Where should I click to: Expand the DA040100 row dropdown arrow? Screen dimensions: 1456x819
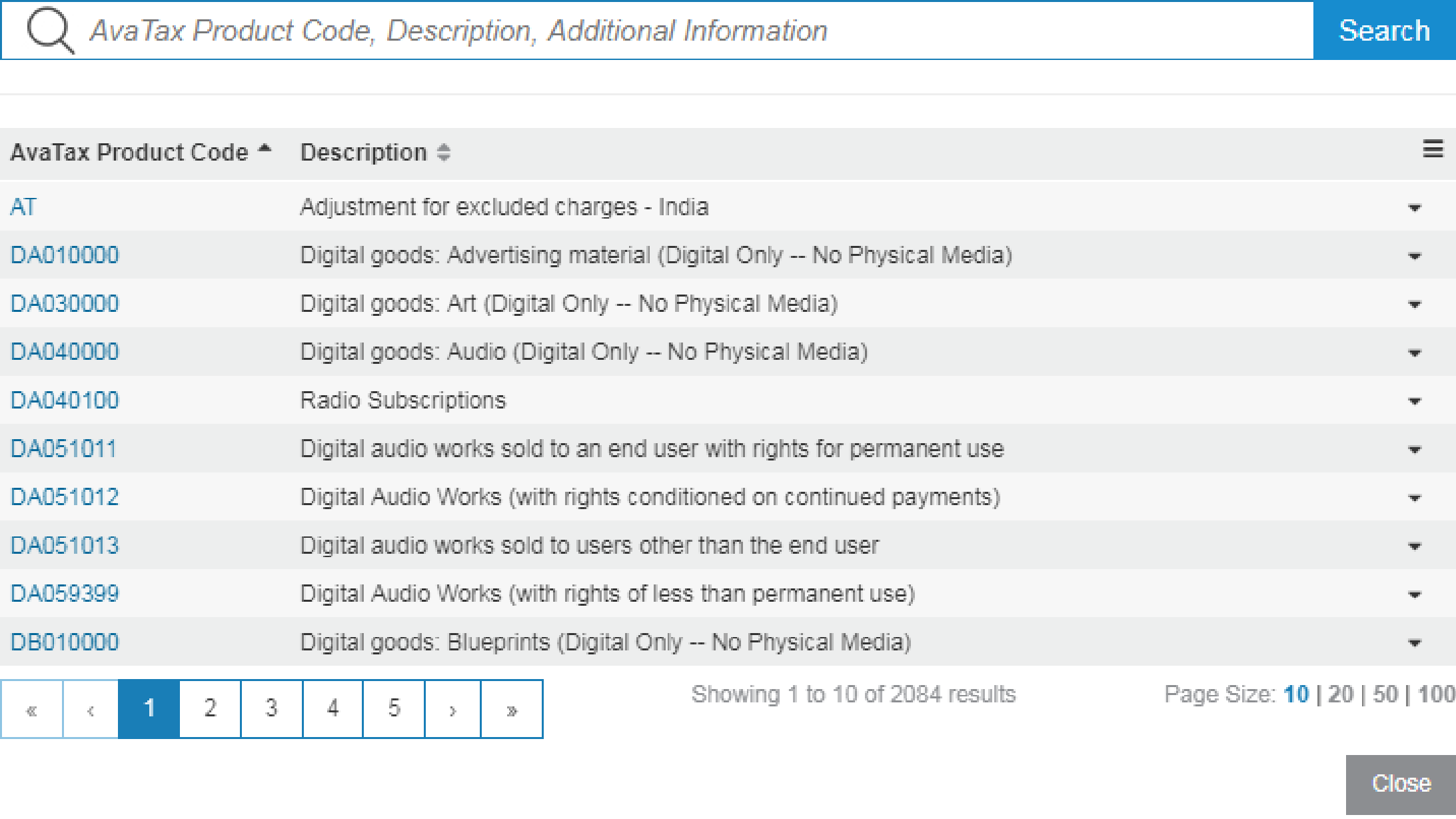click(1414, 402)
